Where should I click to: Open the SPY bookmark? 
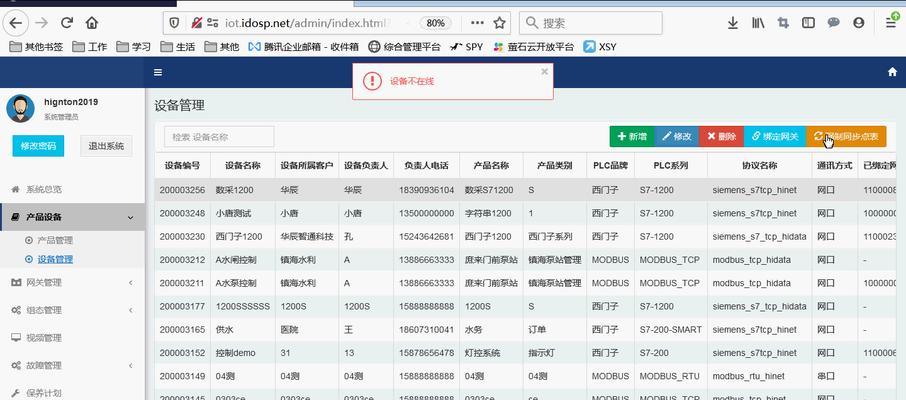[x=466, y=47]
